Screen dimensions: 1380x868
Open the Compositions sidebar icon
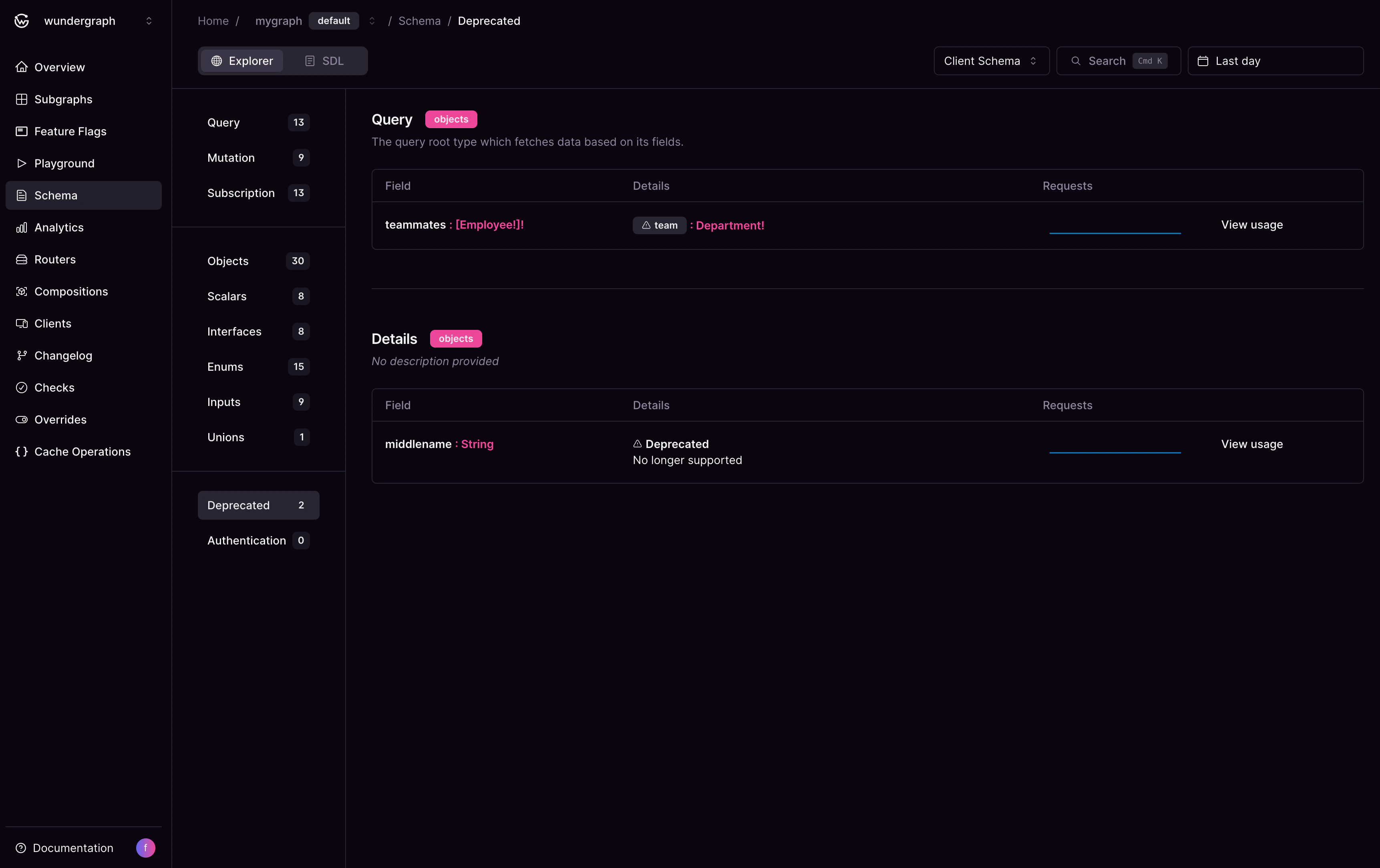point(21,291)
